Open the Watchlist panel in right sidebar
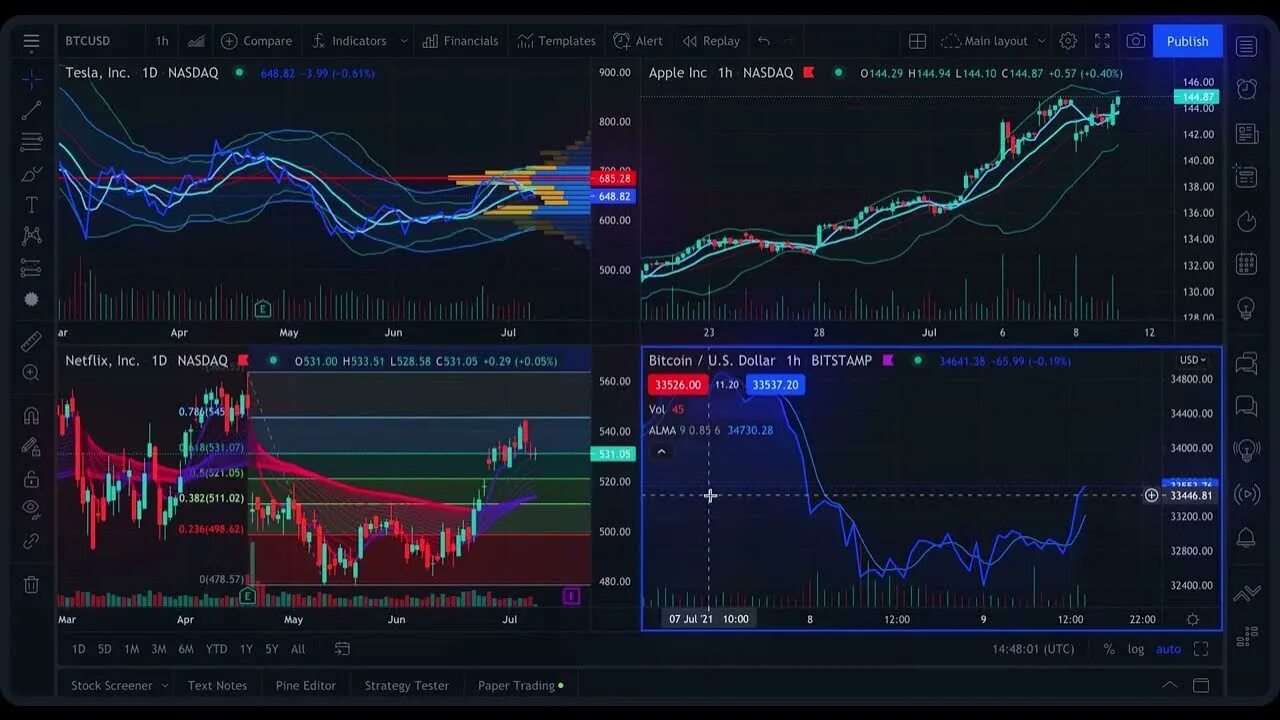Screen dimensions: 1280x720 pos(1246,46)
